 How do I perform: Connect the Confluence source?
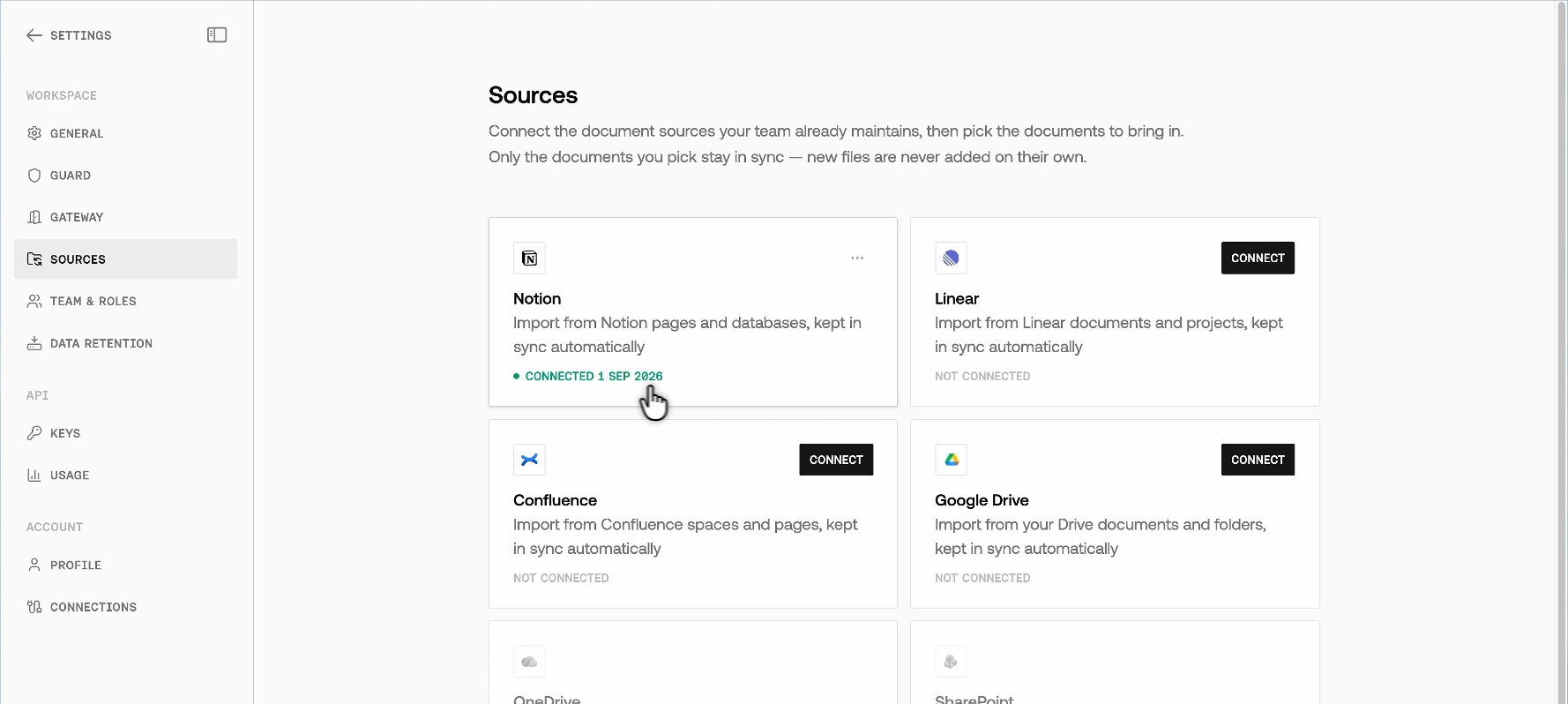836,460
